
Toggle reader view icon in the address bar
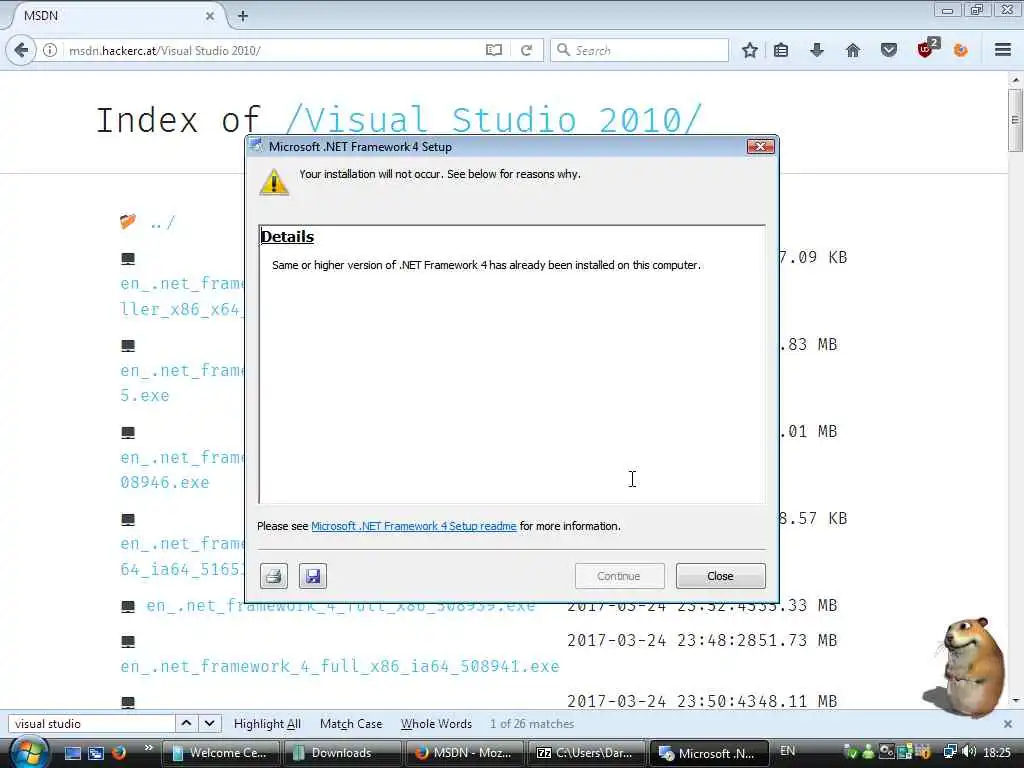[x=494, y=50]
